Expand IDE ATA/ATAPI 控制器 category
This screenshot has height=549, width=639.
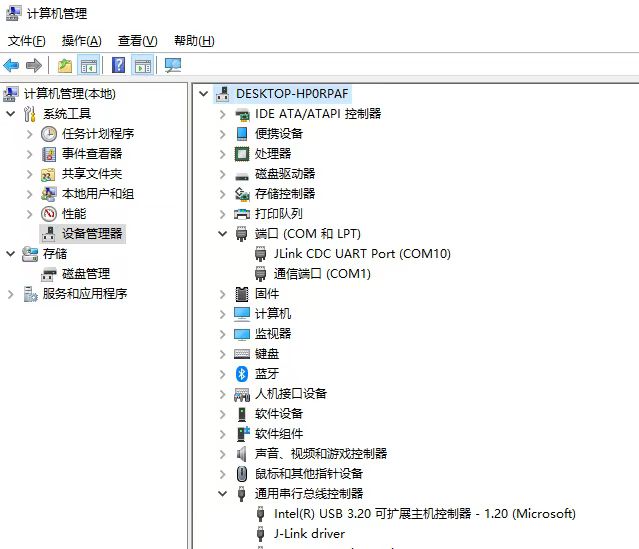(223, 114)
